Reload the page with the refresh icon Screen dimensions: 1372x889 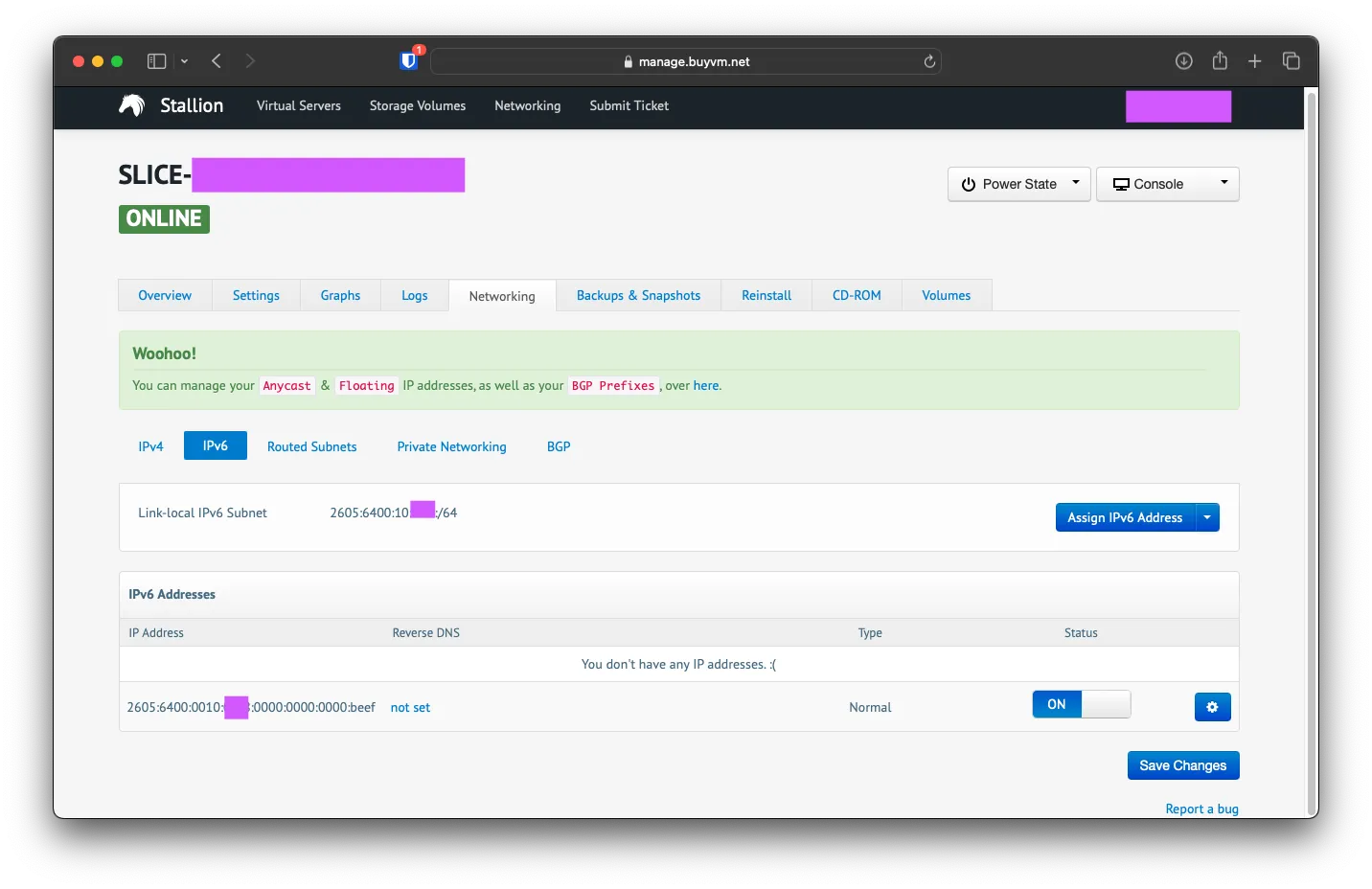coord(929,61)
